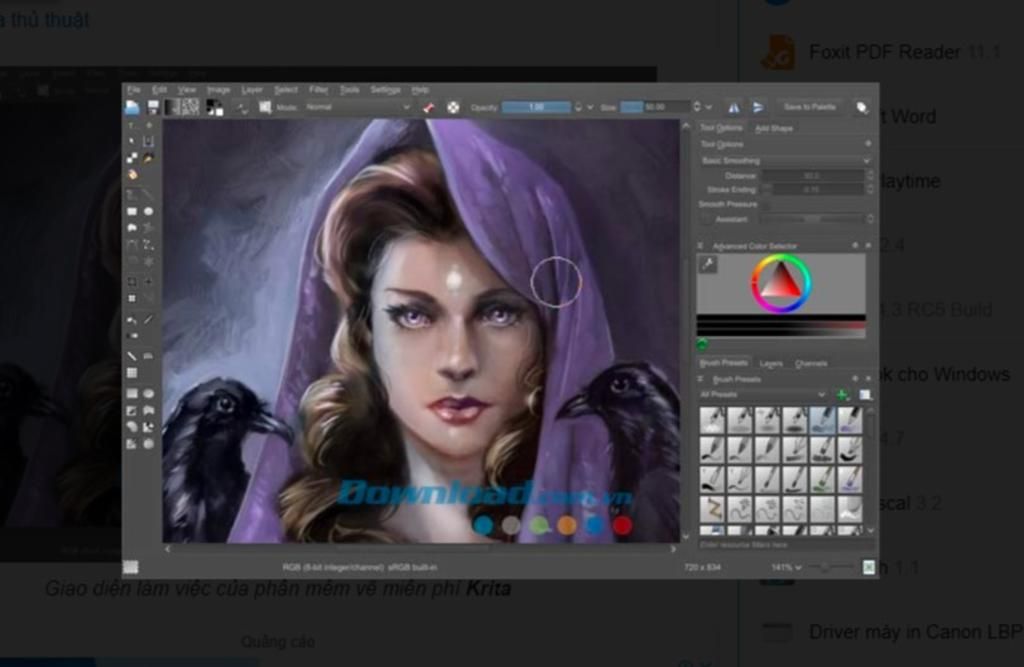The width and height of the screenshot is (1024, 667).
Task: Select the yellow zigzag brush preset thumbnail
Action: [x=712, y=508]
